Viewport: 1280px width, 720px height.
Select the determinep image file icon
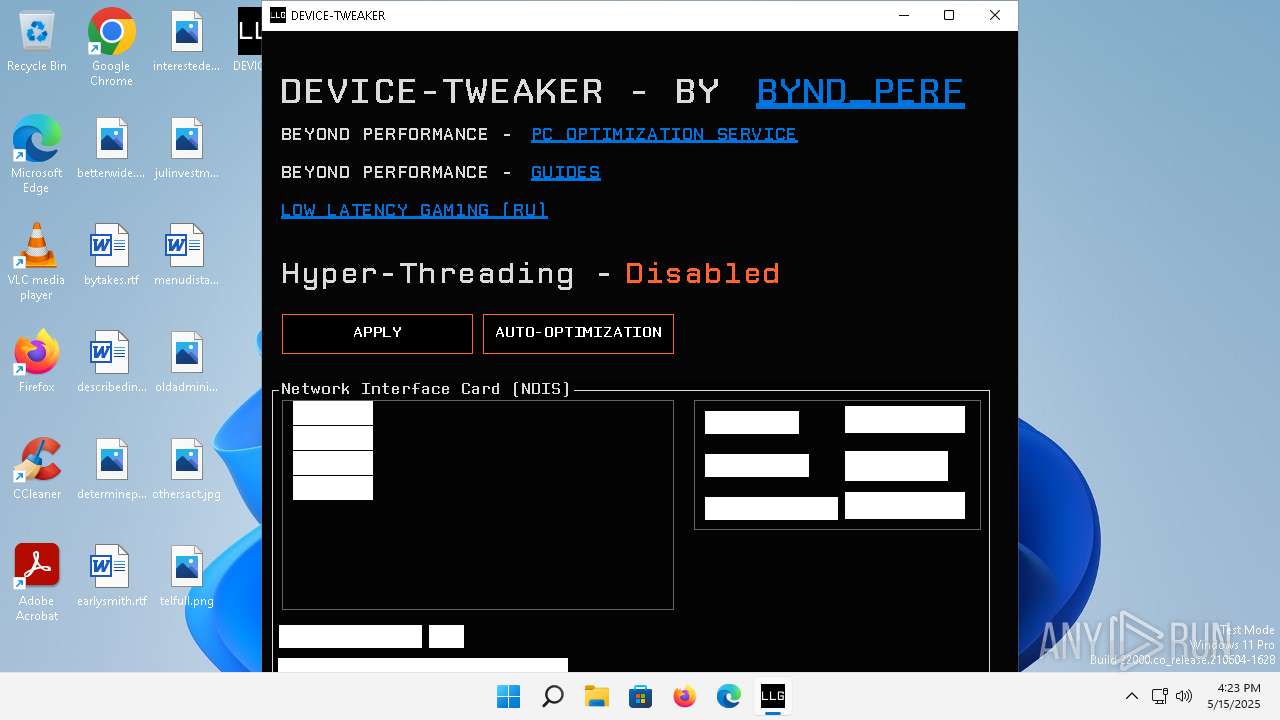pos(112,469)
